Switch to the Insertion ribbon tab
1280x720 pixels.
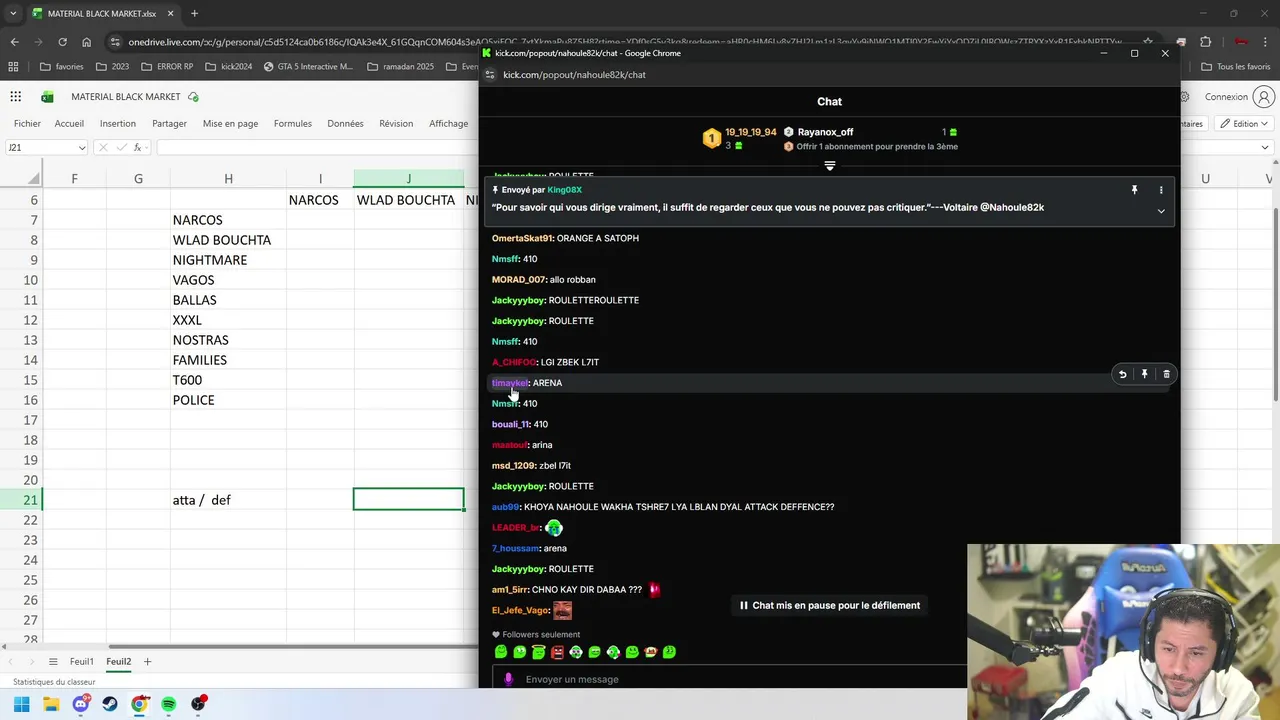coord(118,124)
